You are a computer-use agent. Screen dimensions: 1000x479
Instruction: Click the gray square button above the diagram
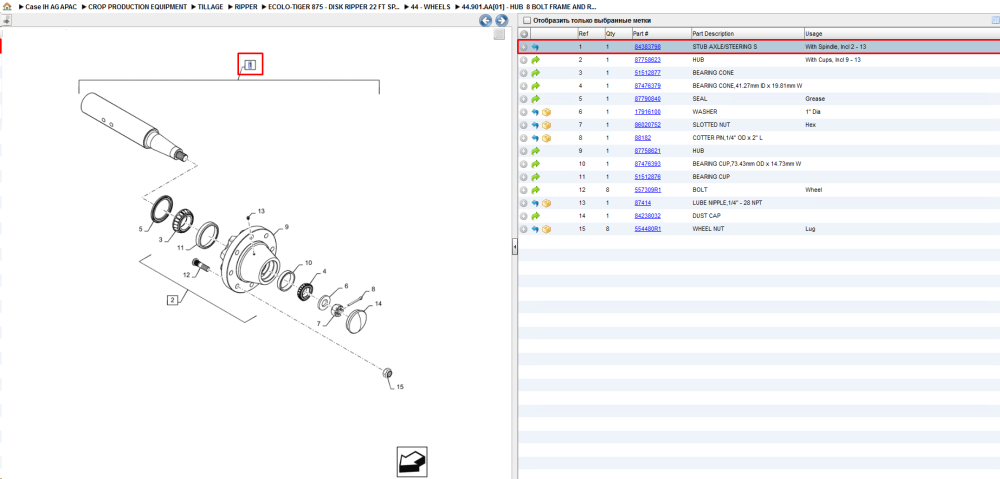click(499, 34)
